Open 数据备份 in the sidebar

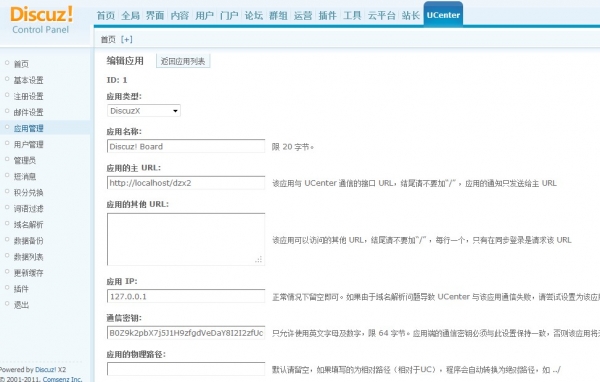pyautogui.click(x=28, y=241)
